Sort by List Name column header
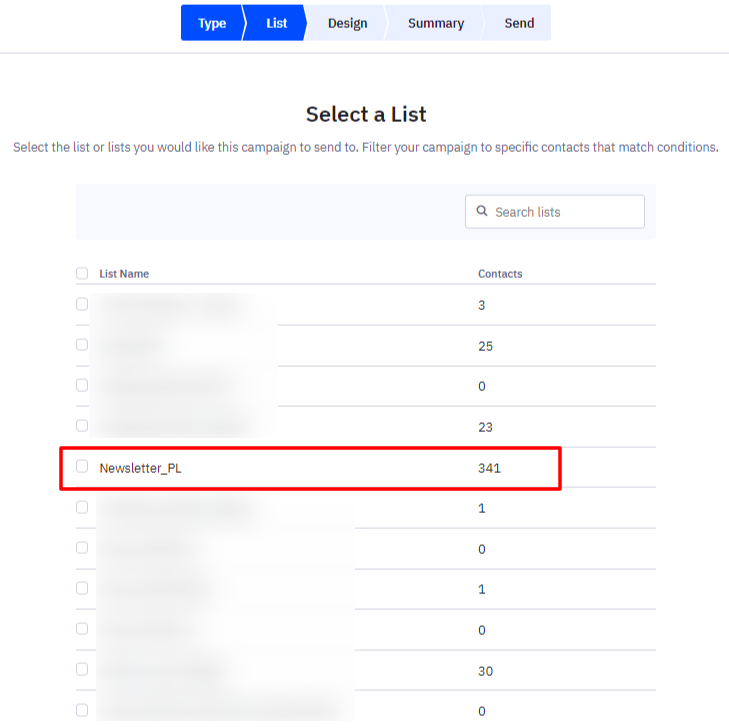This screenshot has height=728, width=729. (x=124, y=274)
